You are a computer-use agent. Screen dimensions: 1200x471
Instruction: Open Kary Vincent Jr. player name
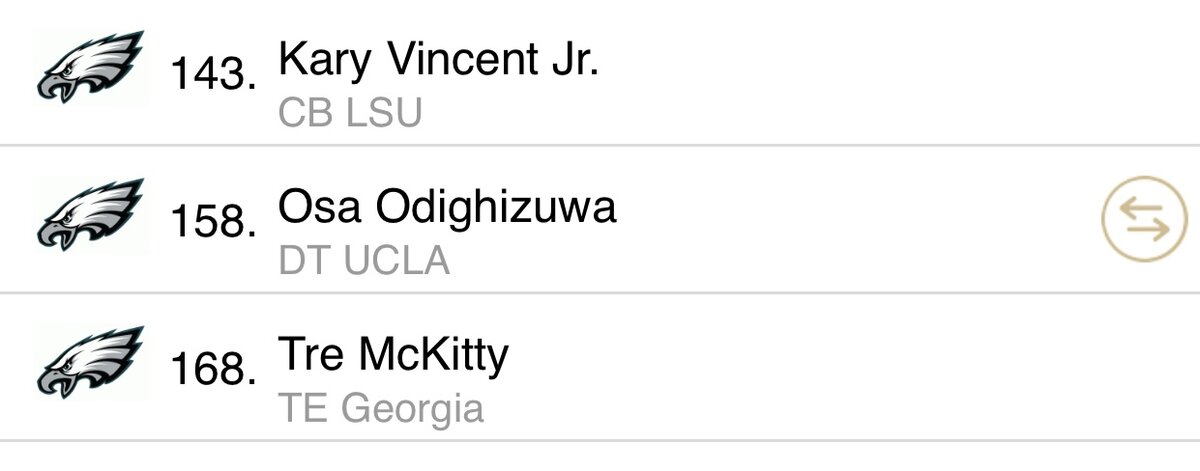pyautogui.click(x=438, y=61)
